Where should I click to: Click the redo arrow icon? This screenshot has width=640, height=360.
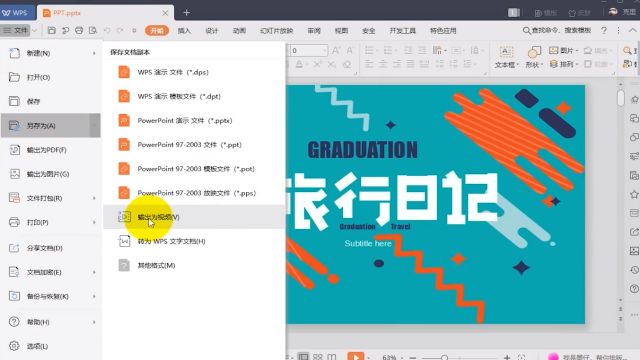click(x=120, y=30)
